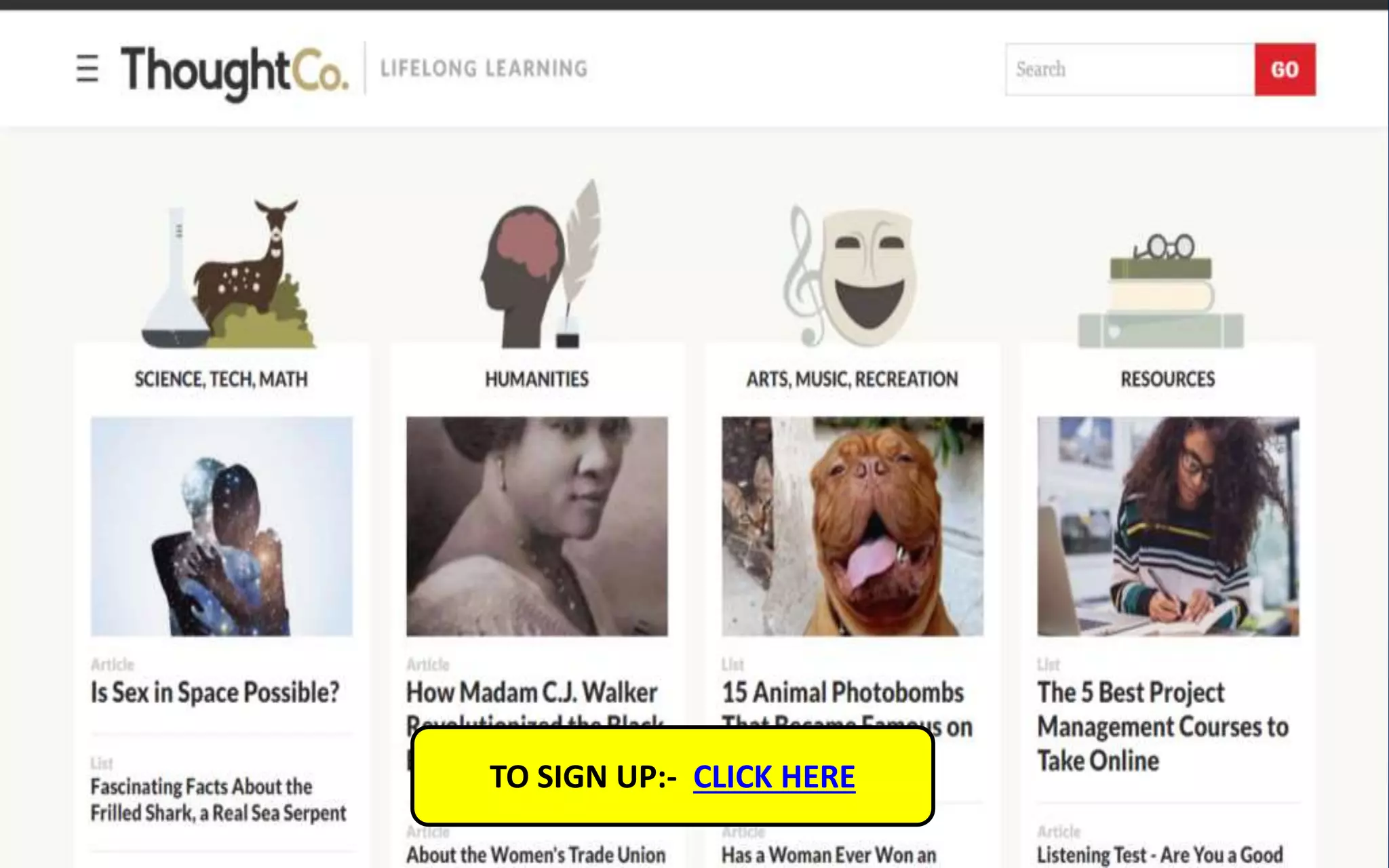Focus the Search input field

click(x=1130, y=69)
